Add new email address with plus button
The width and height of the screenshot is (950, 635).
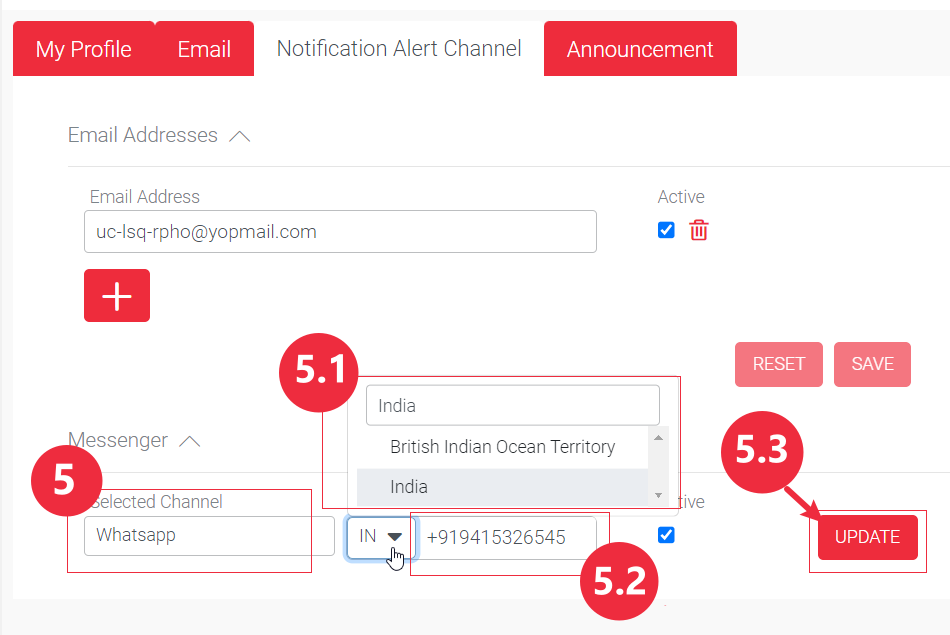click(117, 295)
